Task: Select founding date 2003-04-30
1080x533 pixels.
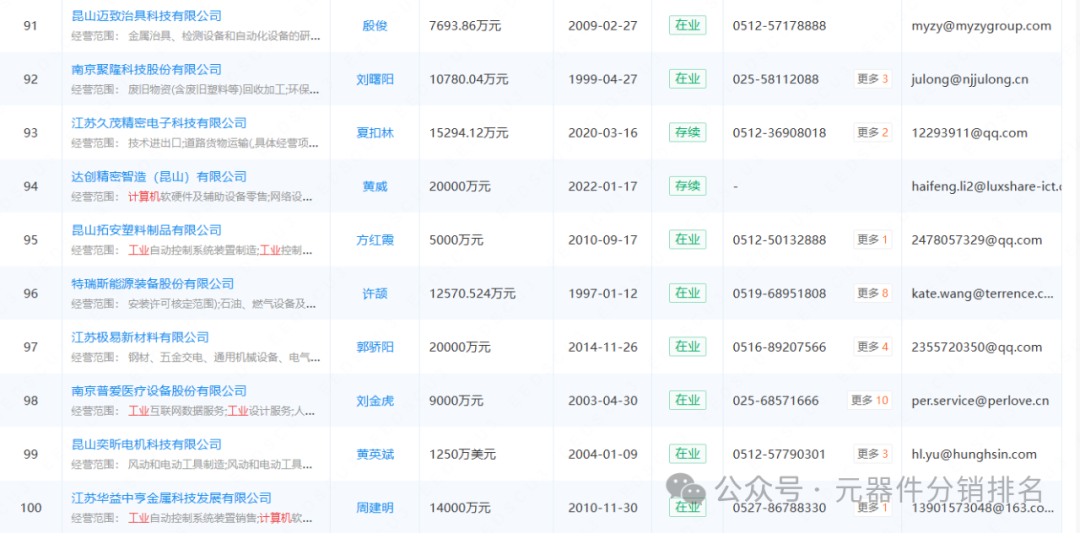Action: click(x=603, y=401)
